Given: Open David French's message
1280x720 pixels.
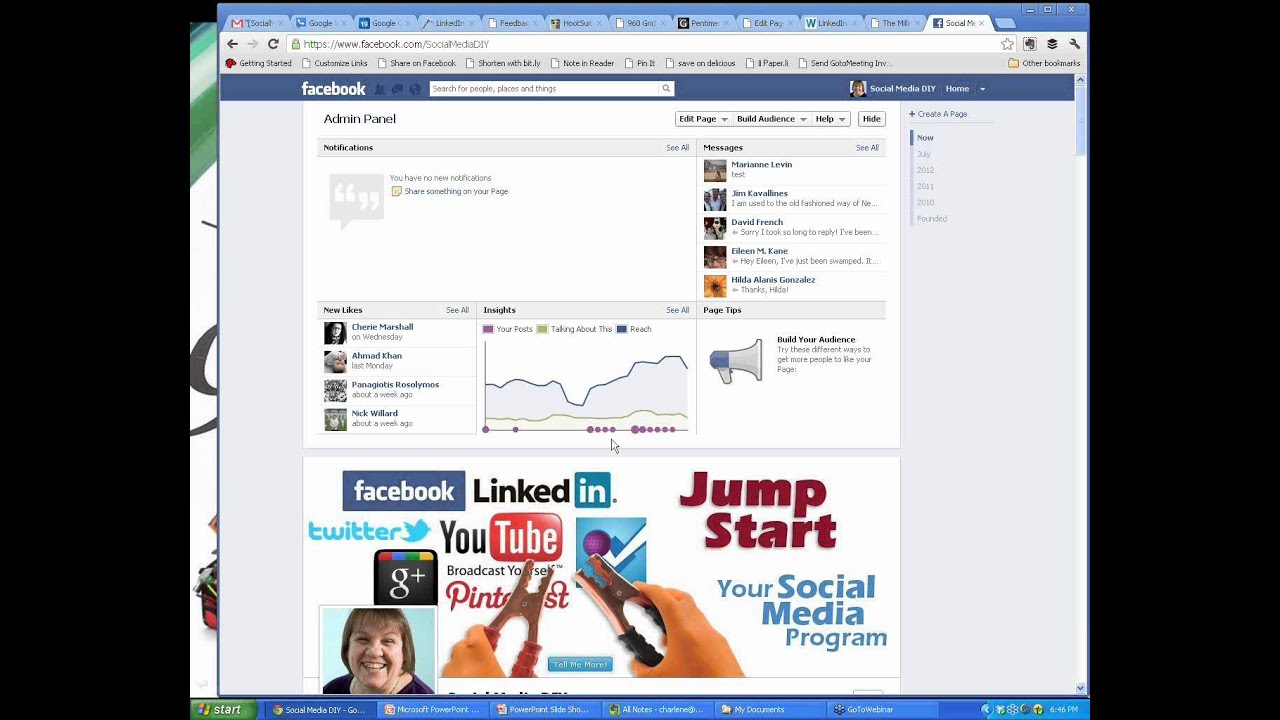Looking at the screenshot, I should click(x=791, y=228).
